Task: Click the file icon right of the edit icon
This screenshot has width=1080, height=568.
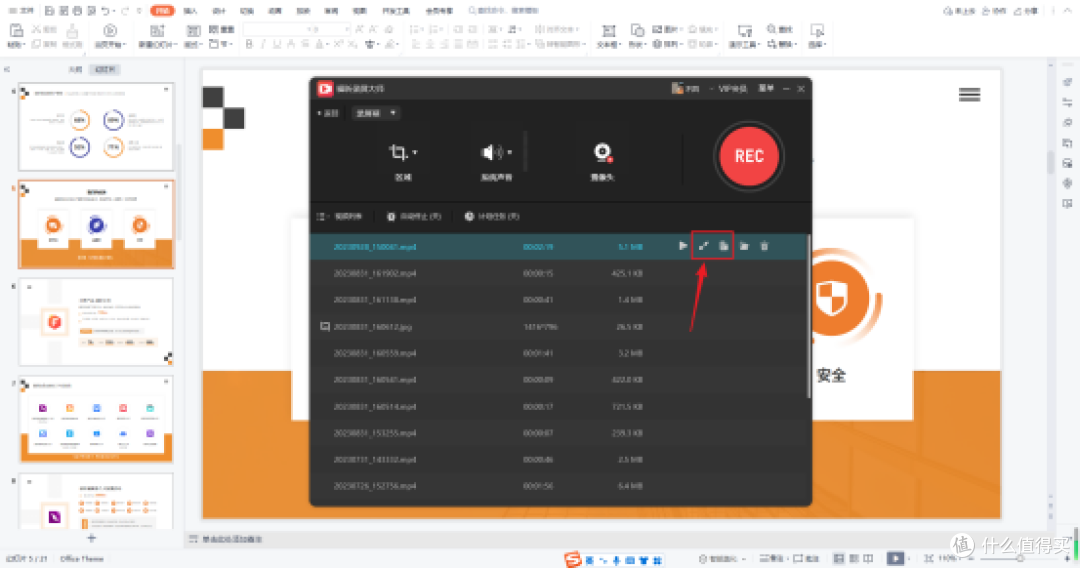Action: (723, 246)
